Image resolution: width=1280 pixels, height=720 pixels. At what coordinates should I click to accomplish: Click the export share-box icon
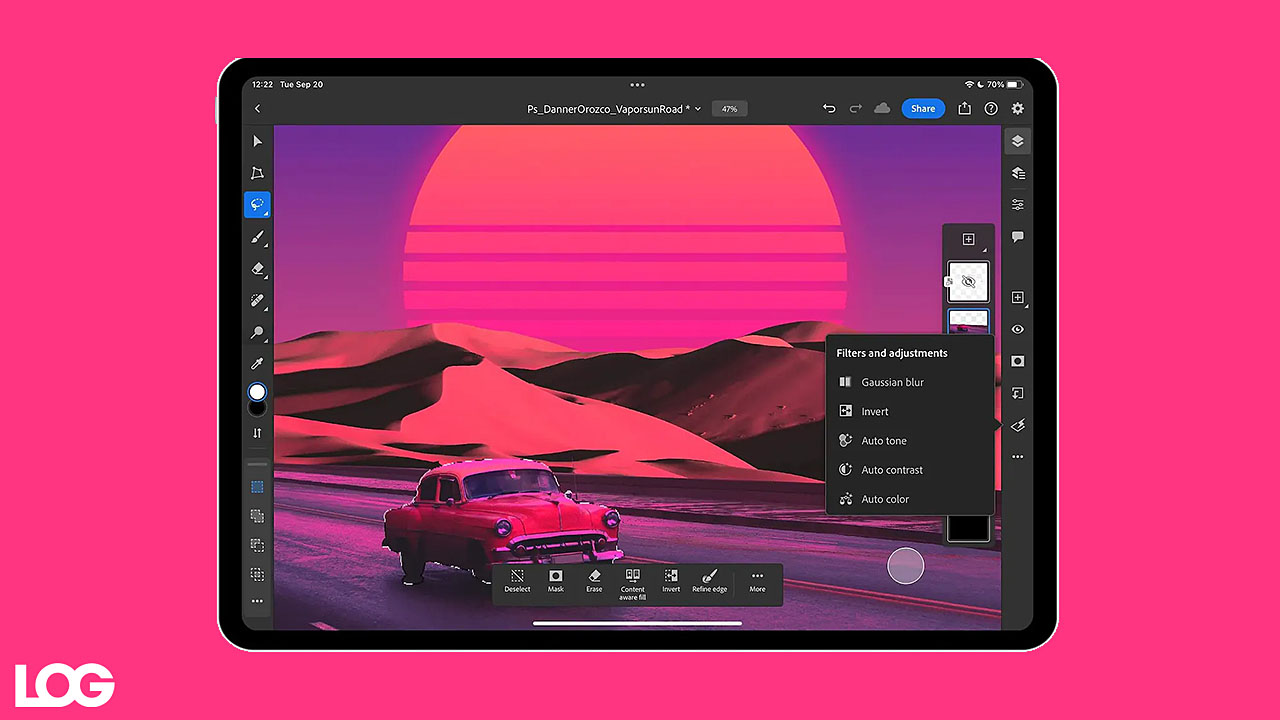[x=964, y=109]
